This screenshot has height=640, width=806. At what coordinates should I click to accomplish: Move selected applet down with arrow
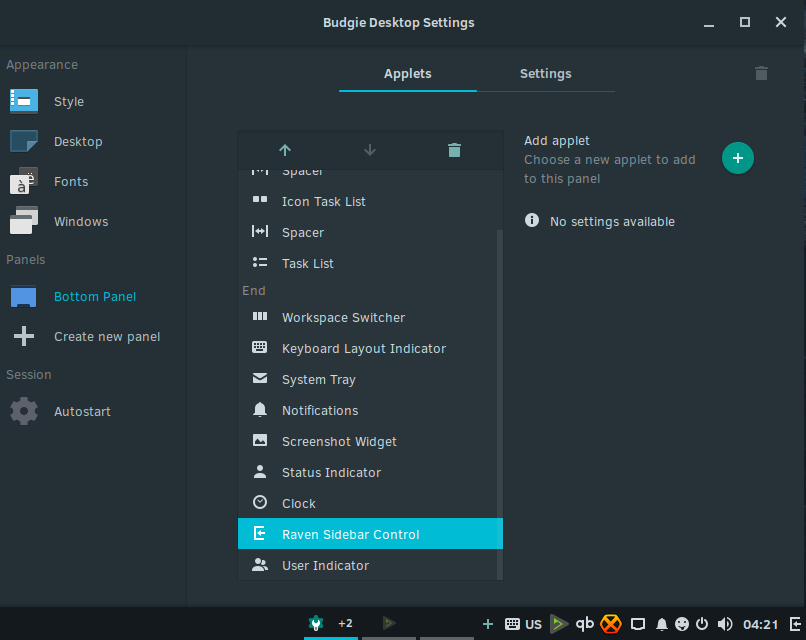(x=370, y=150)
